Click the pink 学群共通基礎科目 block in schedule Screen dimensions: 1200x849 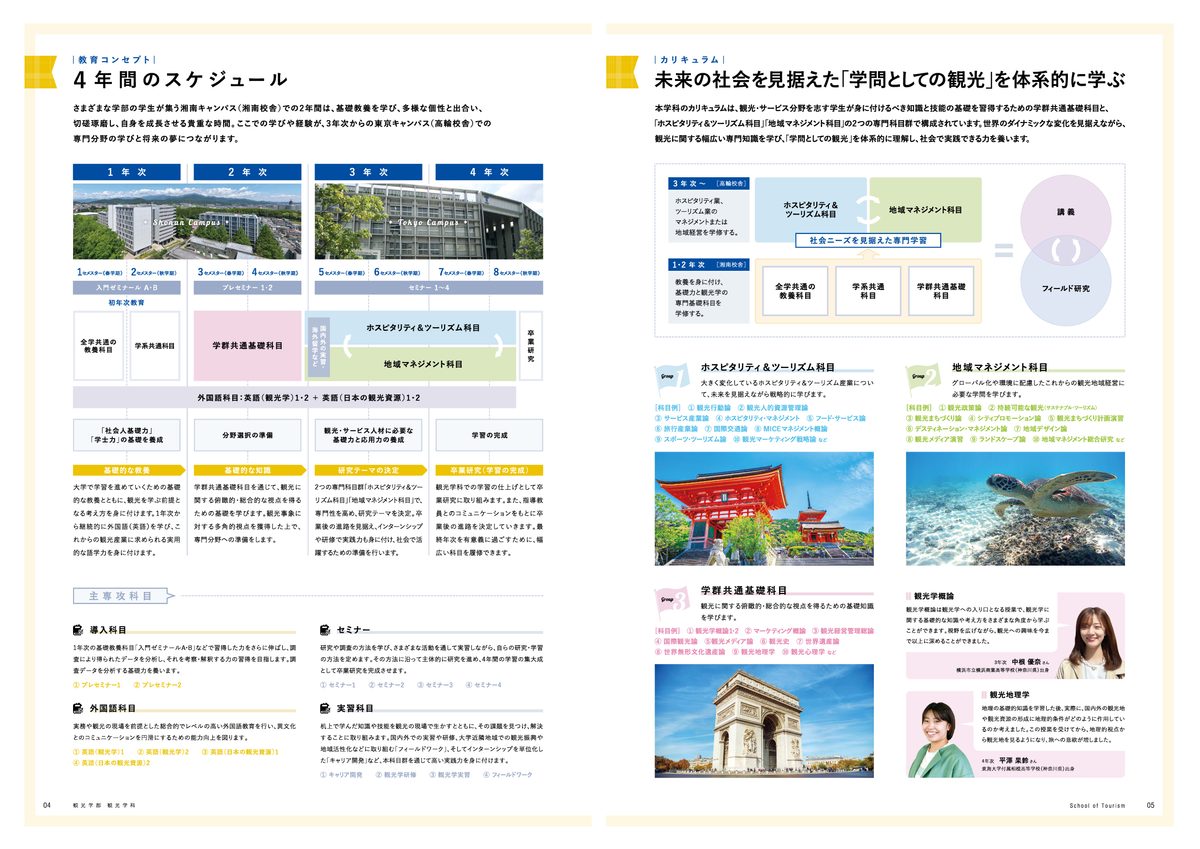tap(247, 345)
